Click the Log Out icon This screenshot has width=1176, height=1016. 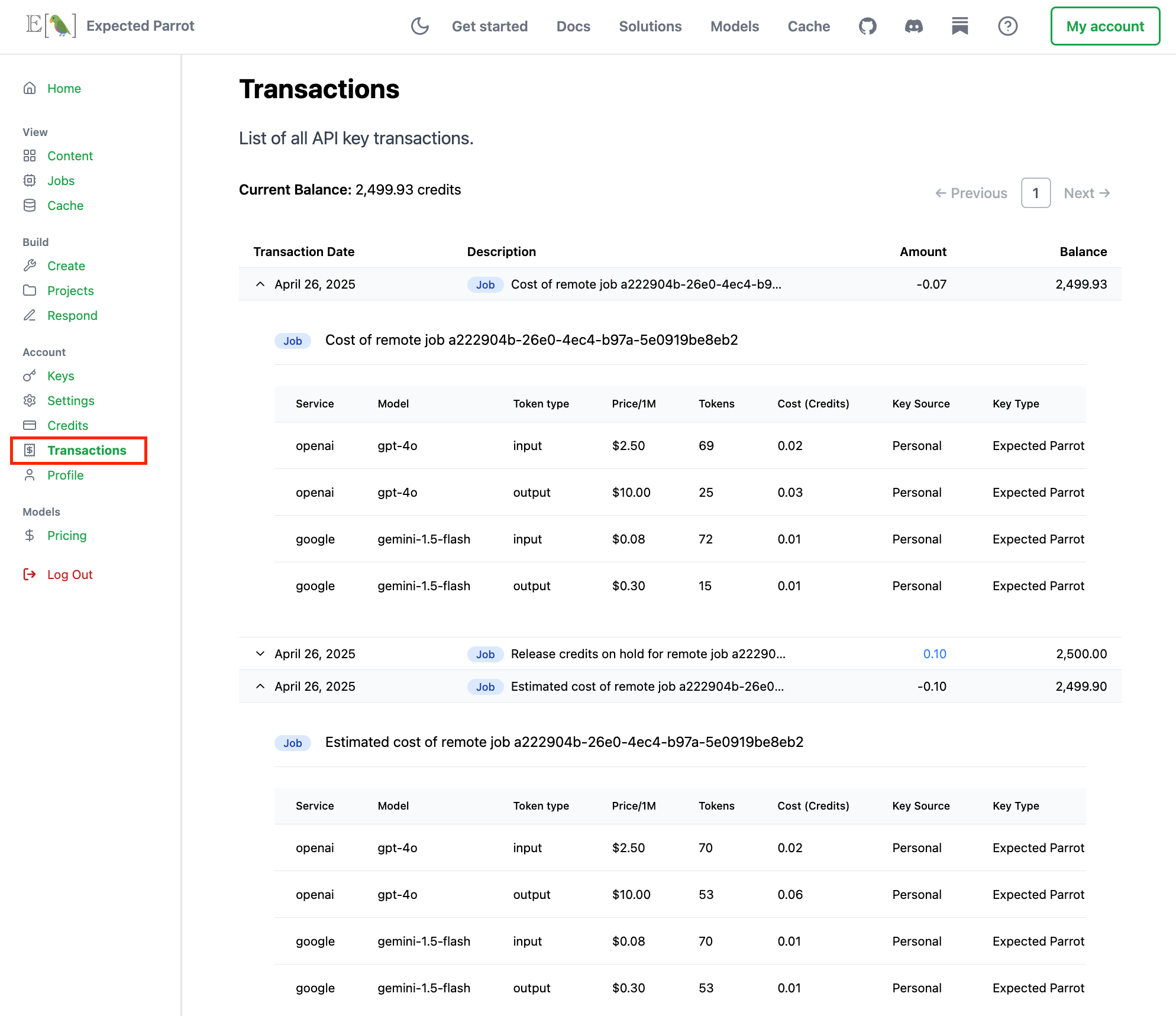point(30,574)
